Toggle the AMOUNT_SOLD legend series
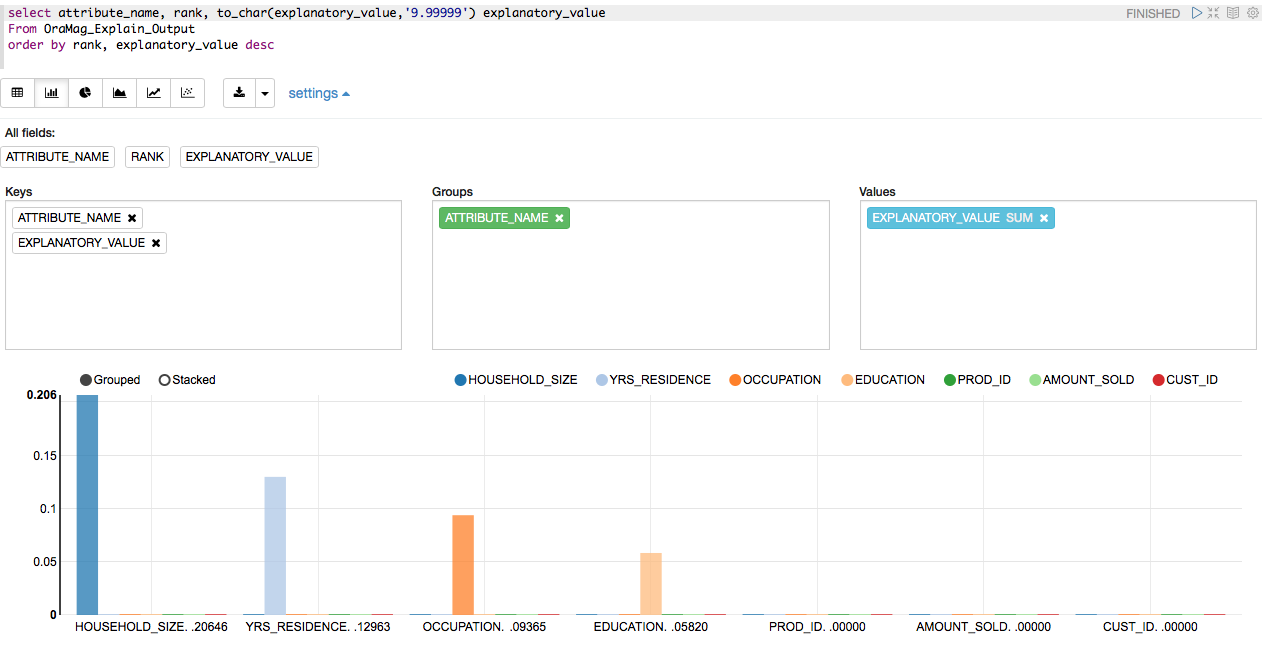Screen dimensions: 1266x651 pyautogui.click(x=1082, y=380)
